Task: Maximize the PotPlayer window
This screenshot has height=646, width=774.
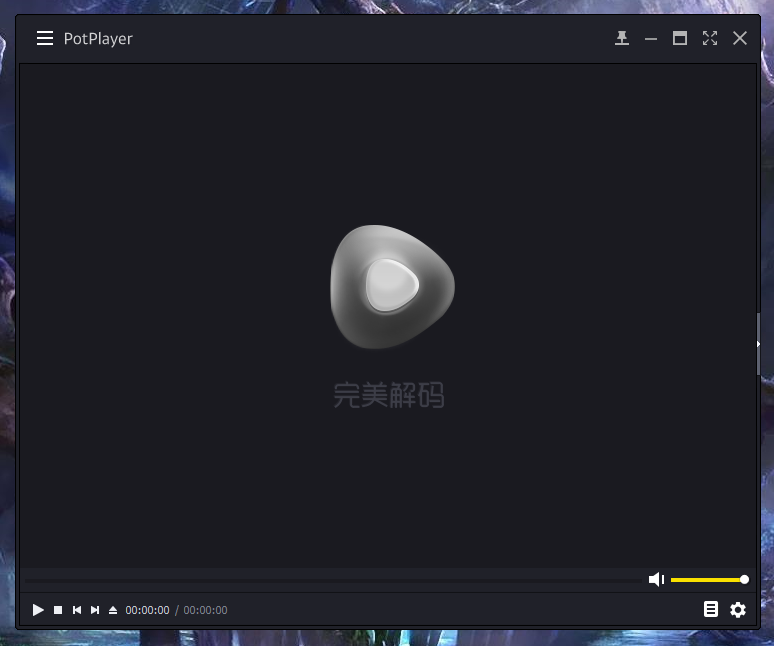Action: [680, 38]
